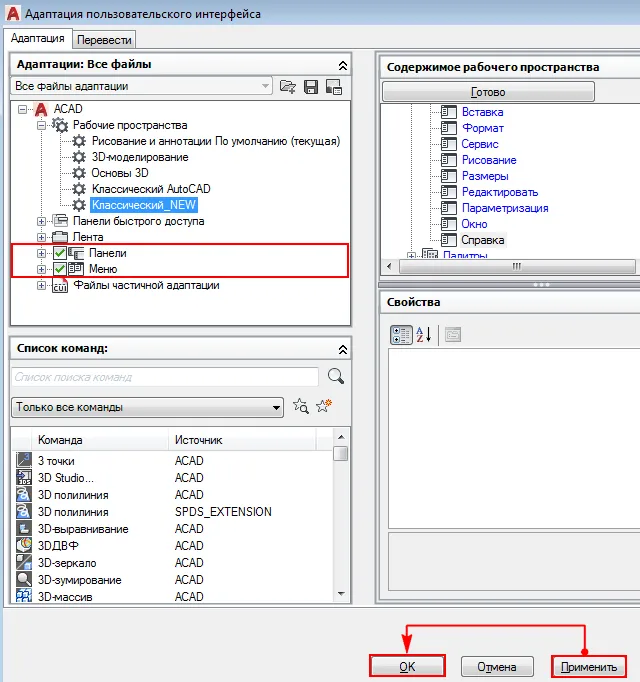Click the menu icon beside Сервис
The width and height of the screenshot is (640, 682).
tap(449, 144)
